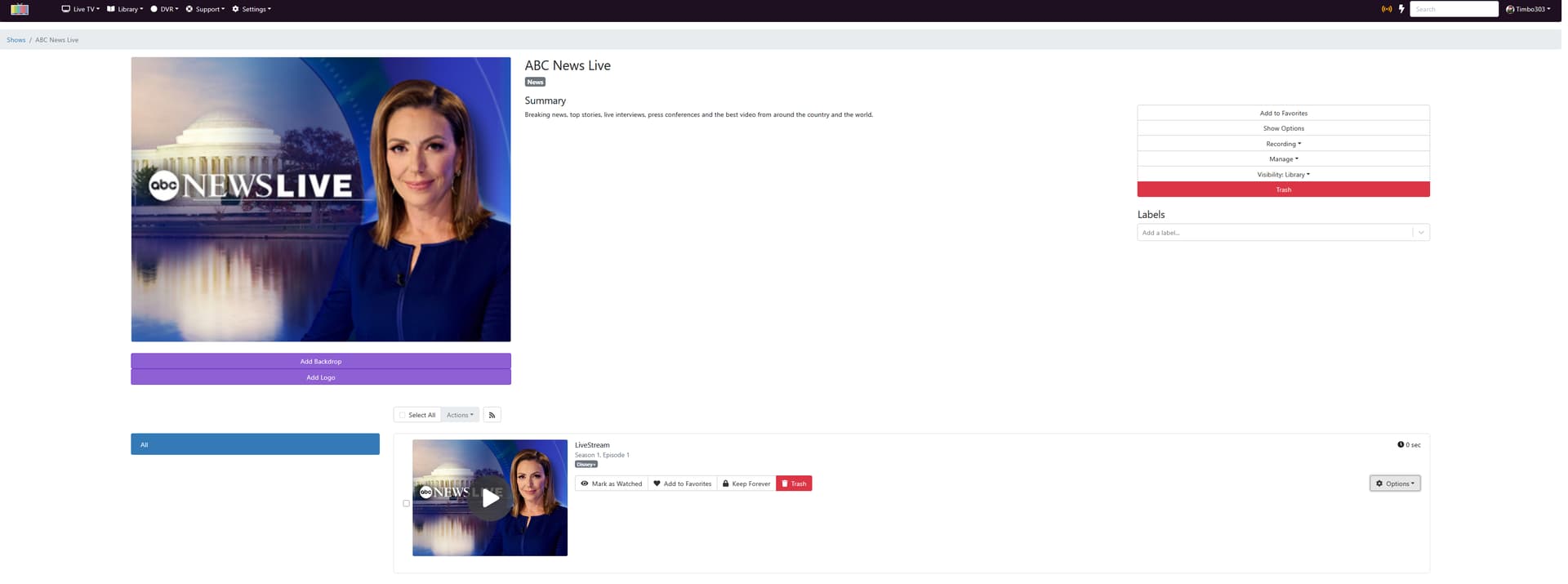Mark LiveStream episode as watched
The width and height of the screenshot is (1568, 584).
611,484
